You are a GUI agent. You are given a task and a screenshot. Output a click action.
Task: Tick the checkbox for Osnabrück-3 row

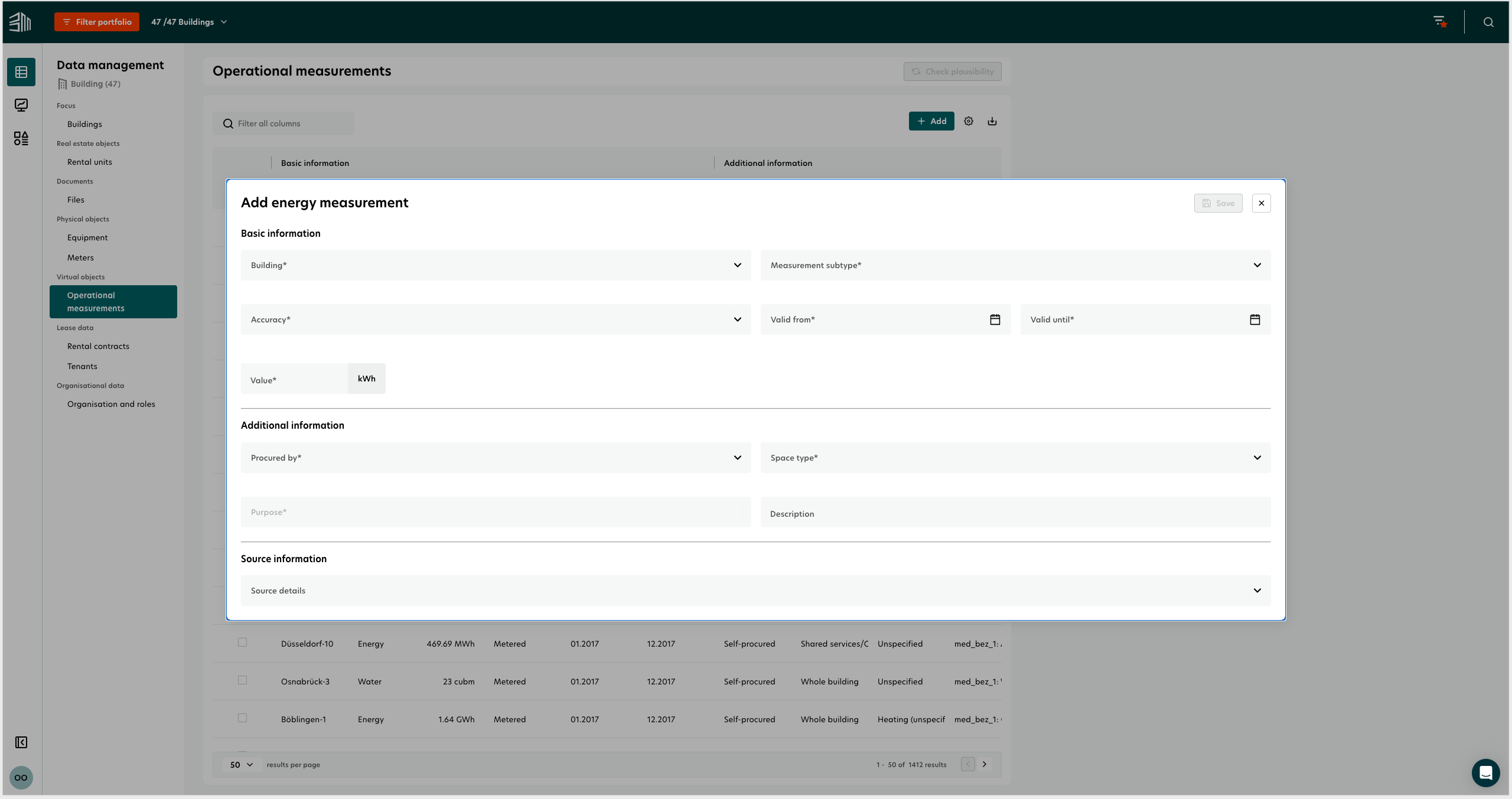pos(242,680)
